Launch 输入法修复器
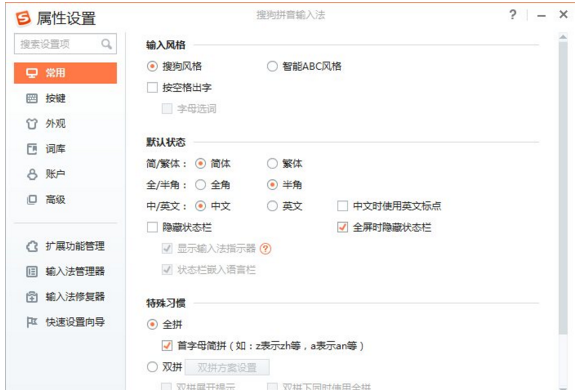The image size is (580, 390). pos(65,297)
